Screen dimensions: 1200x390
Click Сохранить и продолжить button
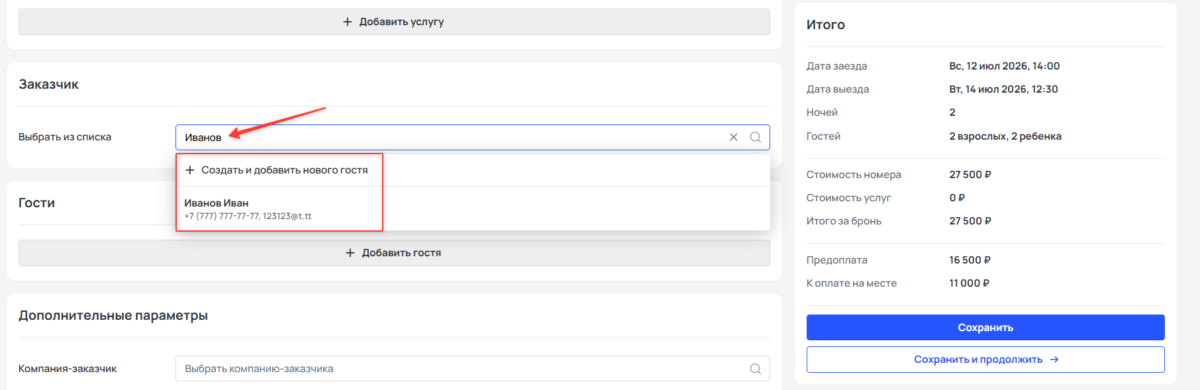(985, 359)
